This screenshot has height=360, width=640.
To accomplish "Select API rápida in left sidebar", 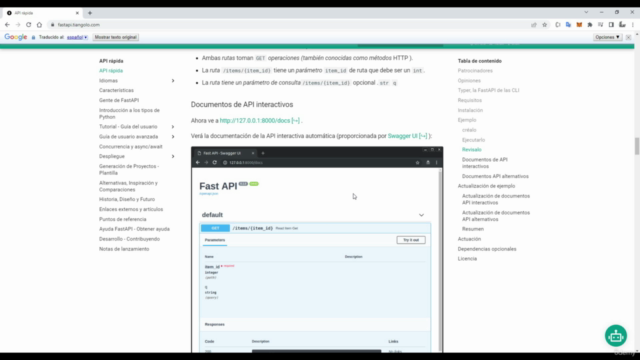I will click(111, 71).
